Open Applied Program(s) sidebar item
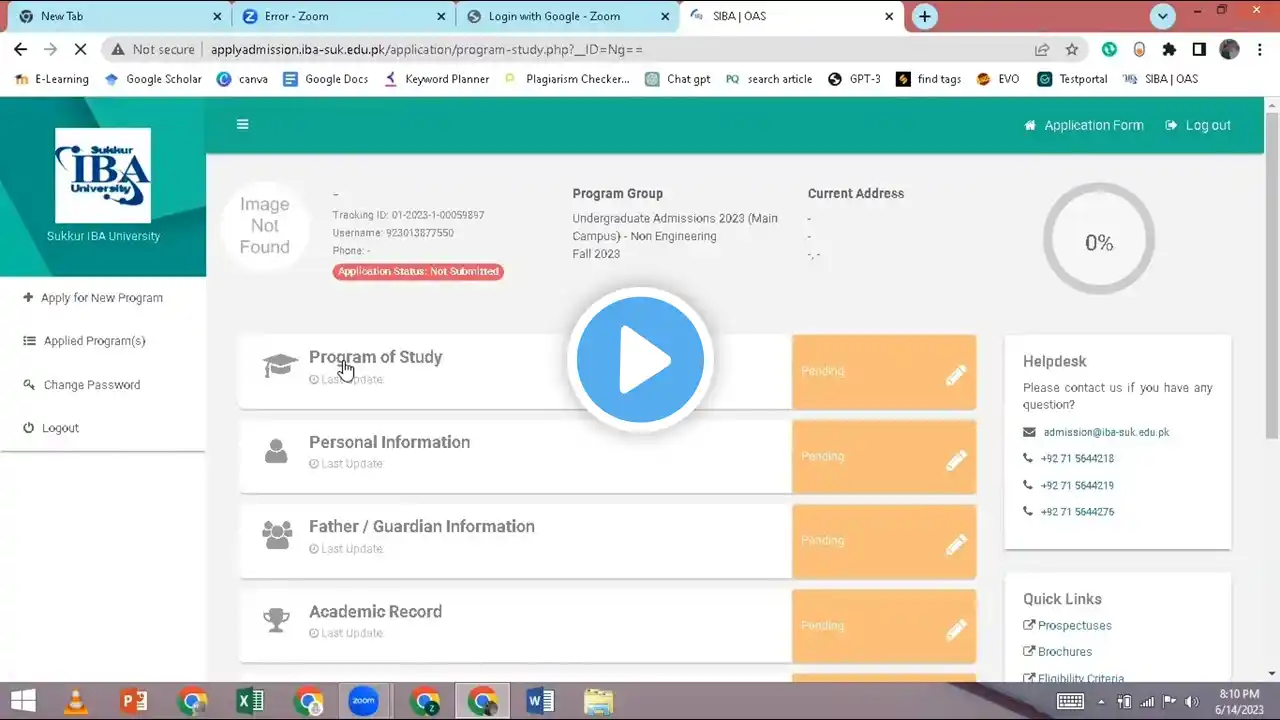 [84, 341]
